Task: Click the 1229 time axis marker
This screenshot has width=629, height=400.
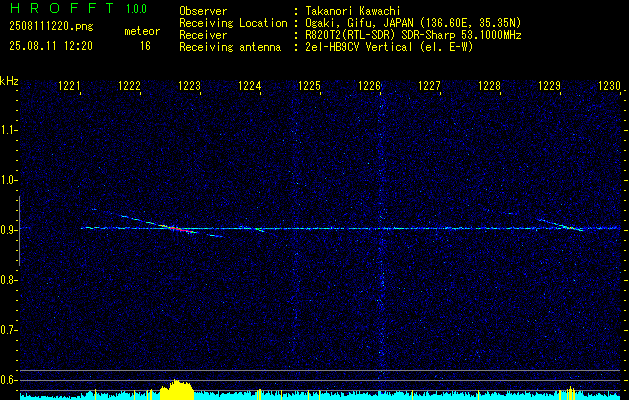Action: (x=549, y=85)
